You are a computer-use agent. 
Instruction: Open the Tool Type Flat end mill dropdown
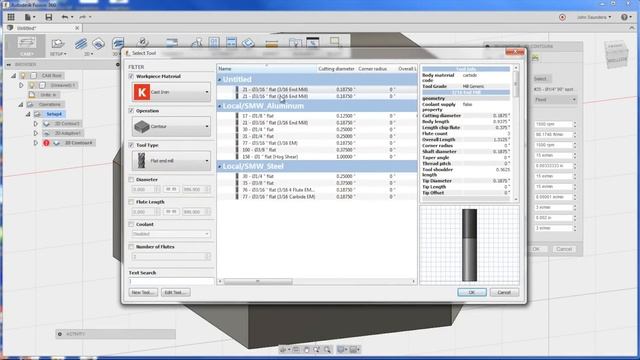point(171,161)
